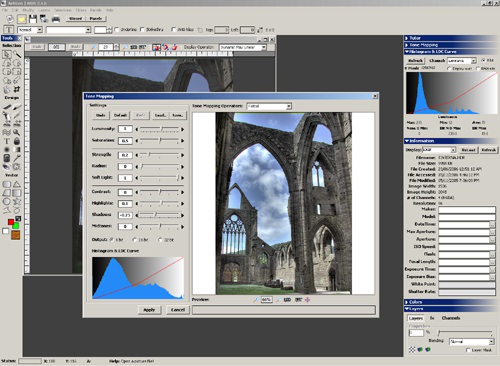Enable the Anti Alias checkbox
This screenshot has width=500, height=366.
173,30
